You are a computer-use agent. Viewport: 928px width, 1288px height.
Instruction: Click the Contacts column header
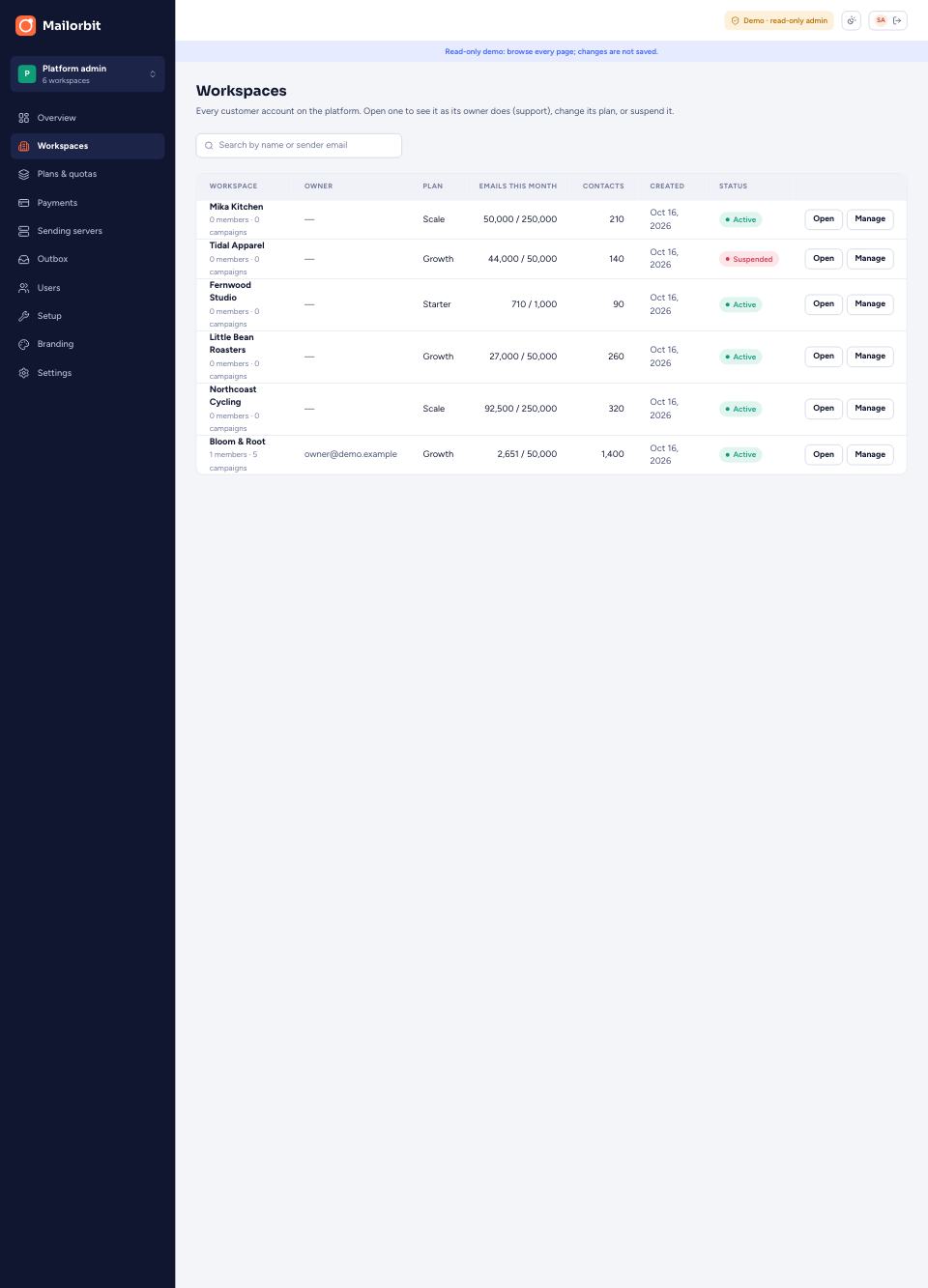[603, 186]
